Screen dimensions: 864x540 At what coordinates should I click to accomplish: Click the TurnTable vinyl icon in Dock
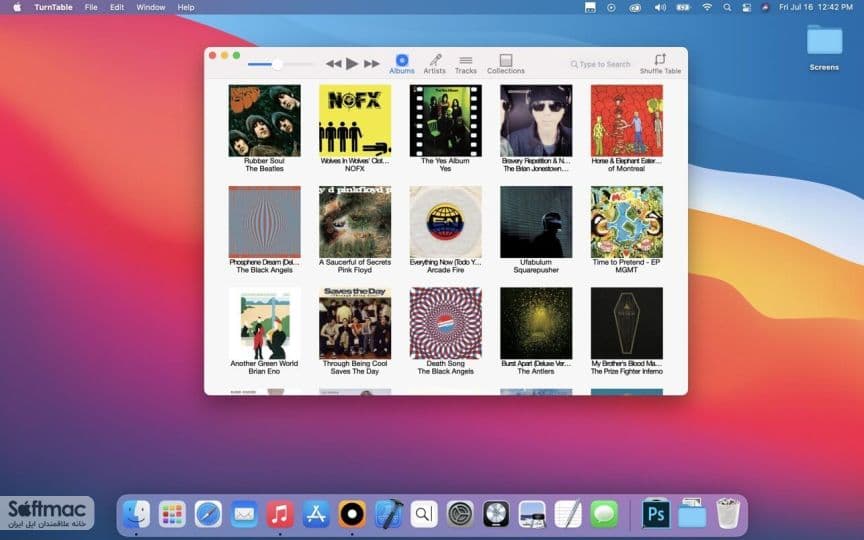352,514
